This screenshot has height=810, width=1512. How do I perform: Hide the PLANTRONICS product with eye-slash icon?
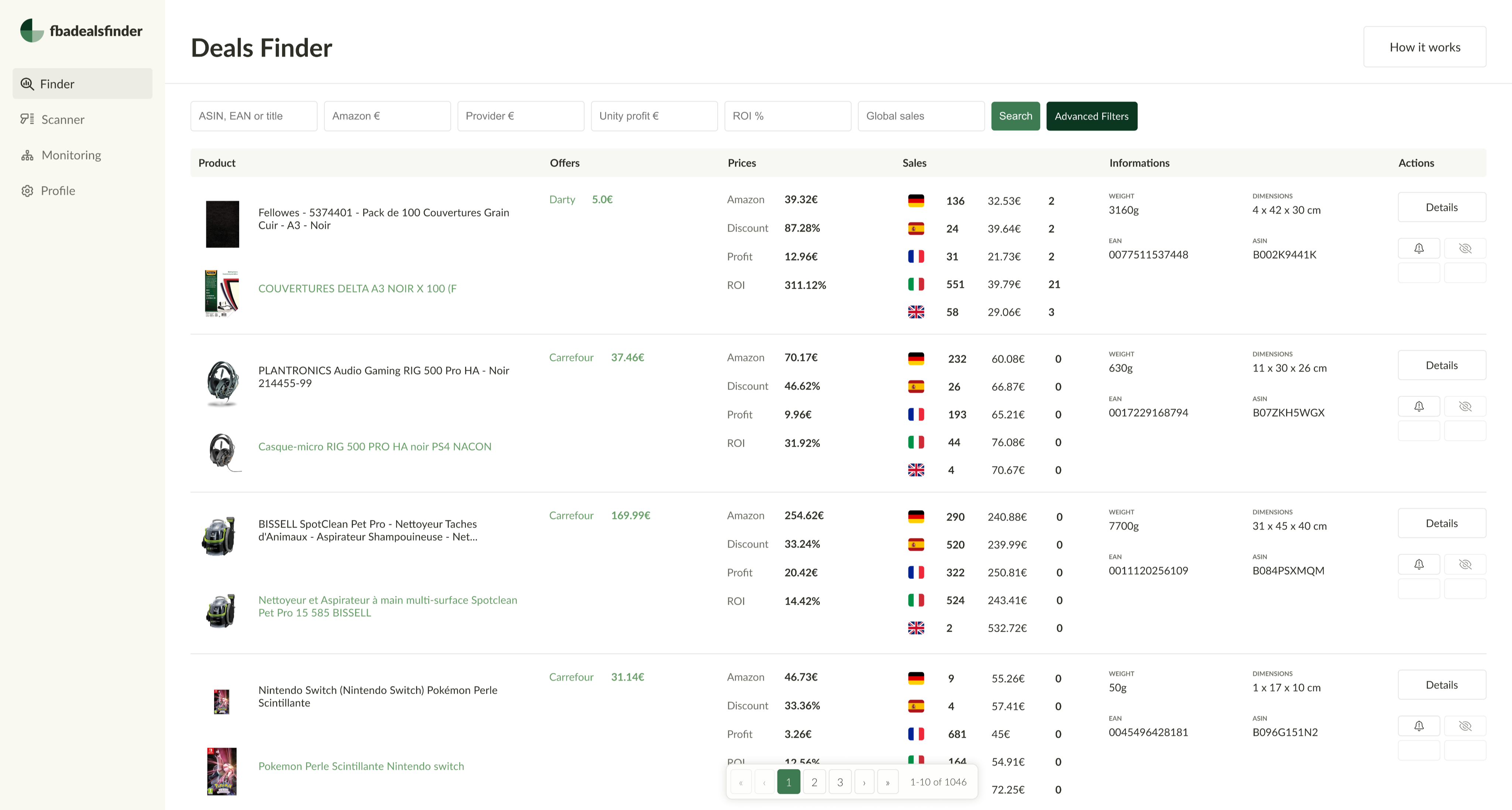(x=1465, y=406)
